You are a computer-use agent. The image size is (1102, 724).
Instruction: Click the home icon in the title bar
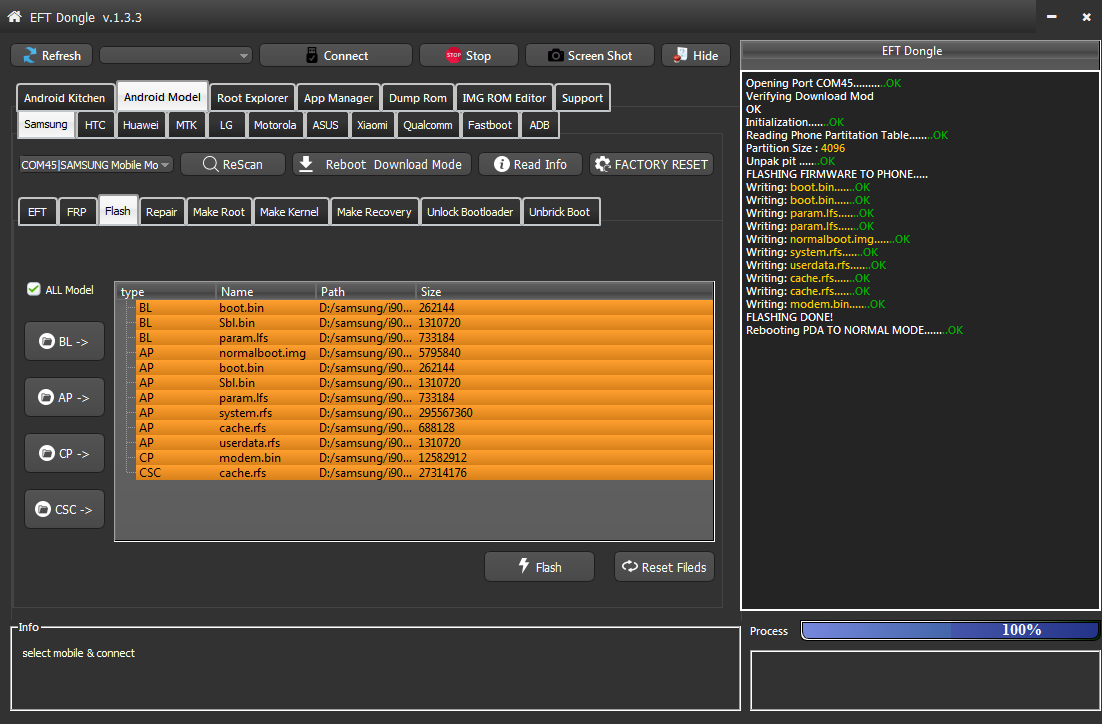point(14,16)
